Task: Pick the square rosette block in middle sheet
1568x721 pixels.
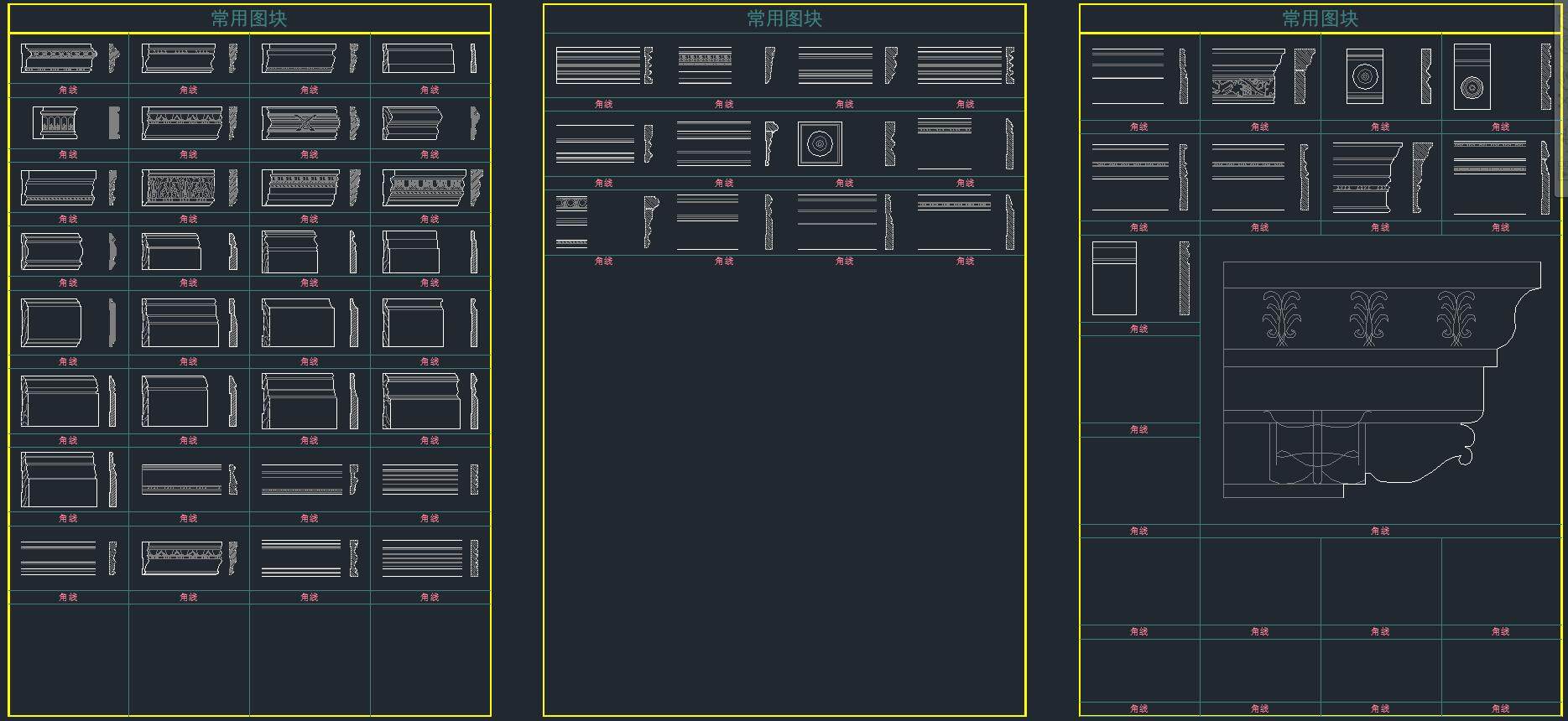Action: point(820,144)
